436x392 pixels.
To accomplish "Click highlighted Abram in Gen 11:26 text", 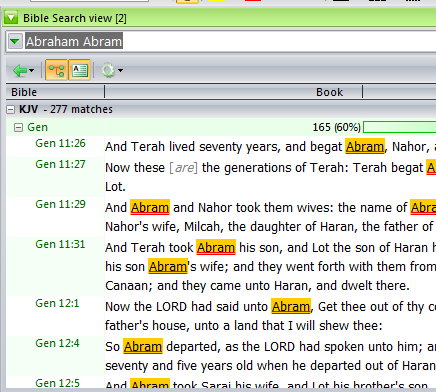I will (x=365, y=147).
